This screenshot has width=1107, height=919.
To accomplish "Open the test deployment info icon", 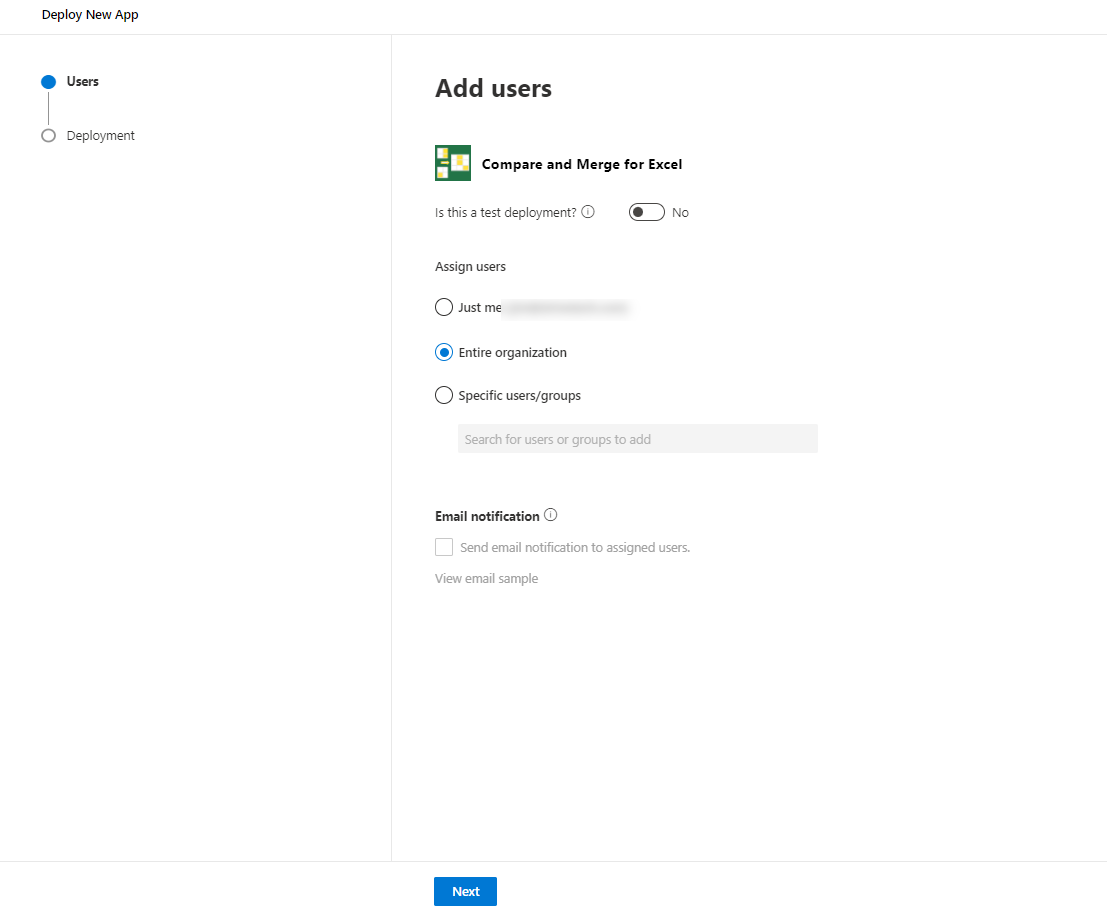I will click(x=587, y=212).
